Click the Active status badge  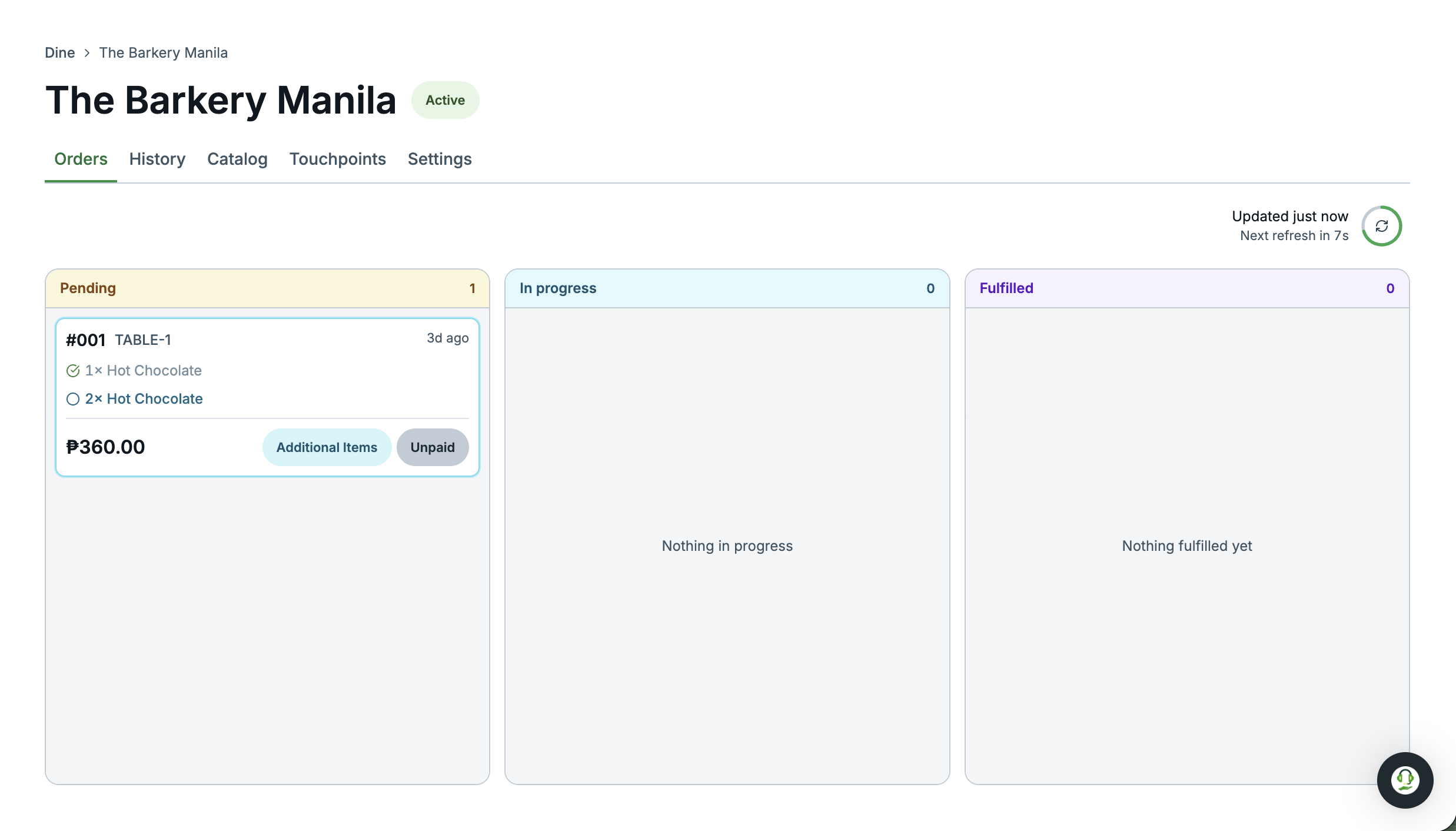[445, 100]
